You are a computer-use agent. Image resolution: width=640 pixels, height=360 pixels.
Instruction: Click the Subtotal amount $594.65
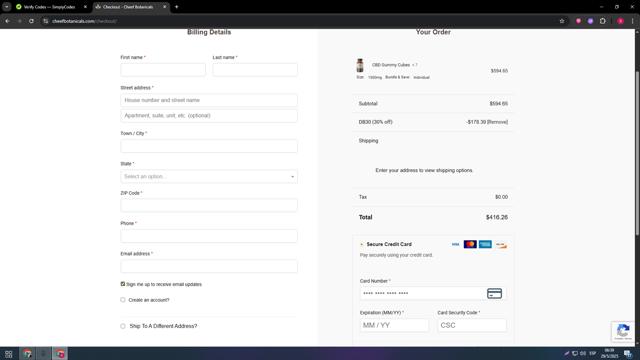pos(499,104)
